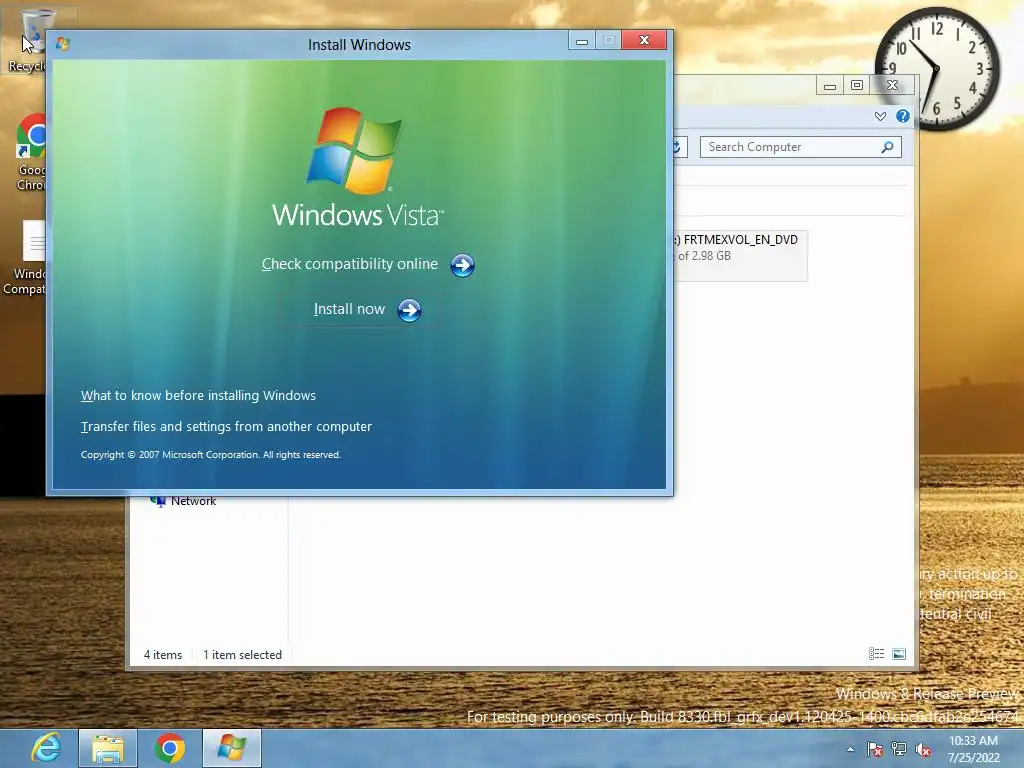Viewport: 1024px width, 768px height.
Task: Open Action Center flag tray icon
Action: (874, 749)
